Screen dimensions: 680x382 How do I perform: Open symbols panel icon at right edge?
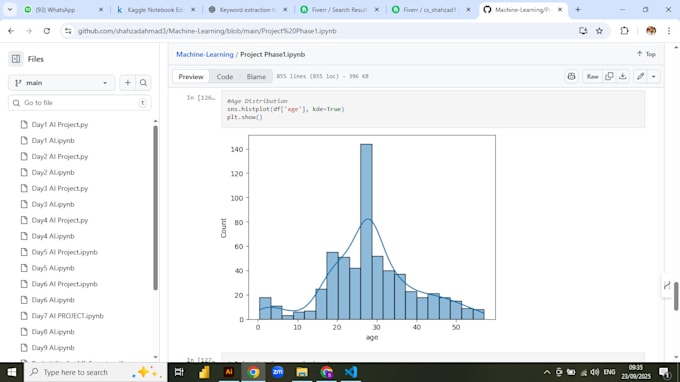667,285
